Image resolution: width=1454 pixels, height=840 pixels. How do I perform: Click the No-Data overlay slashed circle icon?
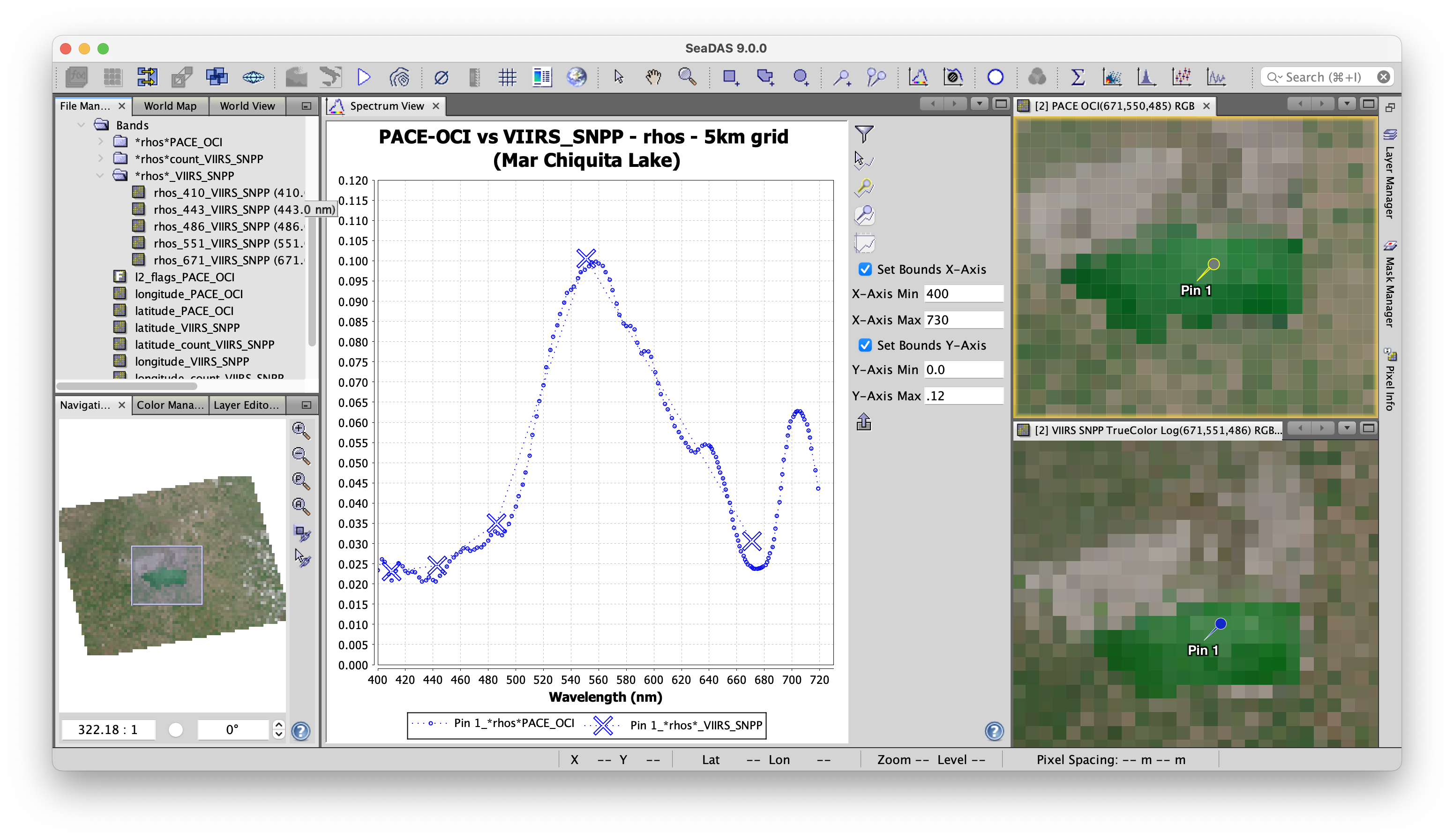click(441, 77)
